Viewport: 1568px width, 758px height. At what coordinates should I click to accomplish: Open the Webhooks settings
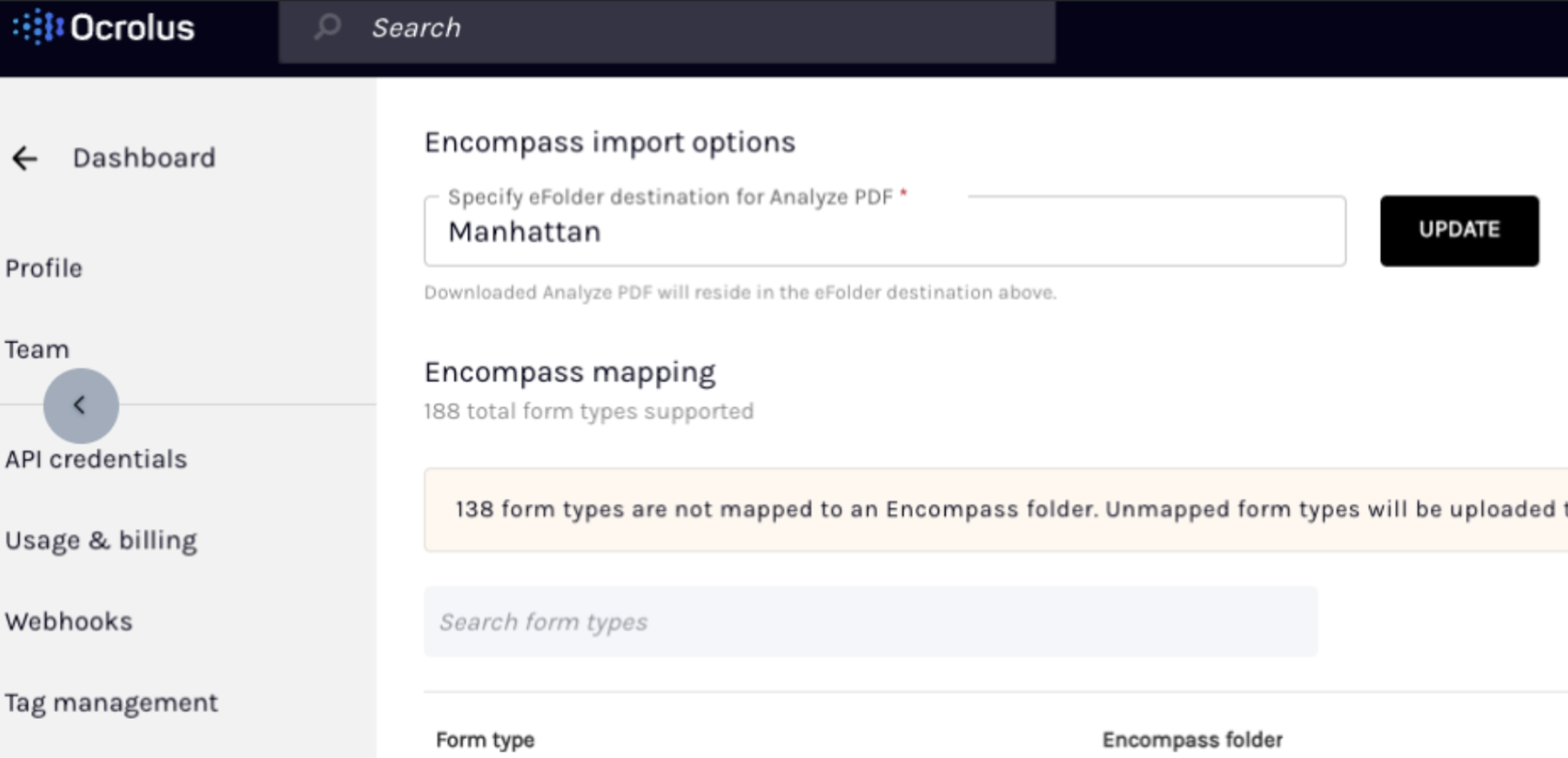click(69, 622)
